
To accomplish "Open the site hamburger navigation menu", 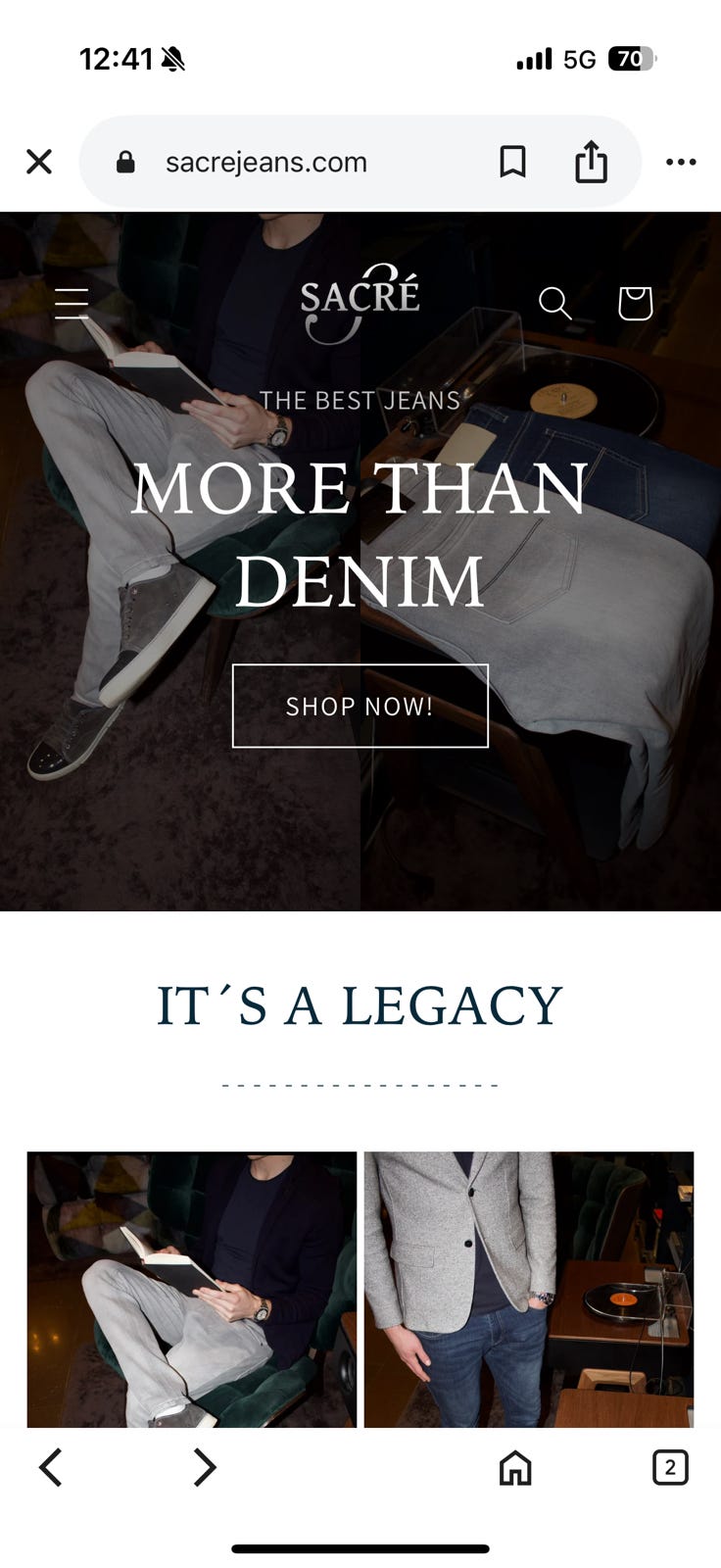I will (x=72, y=304).
